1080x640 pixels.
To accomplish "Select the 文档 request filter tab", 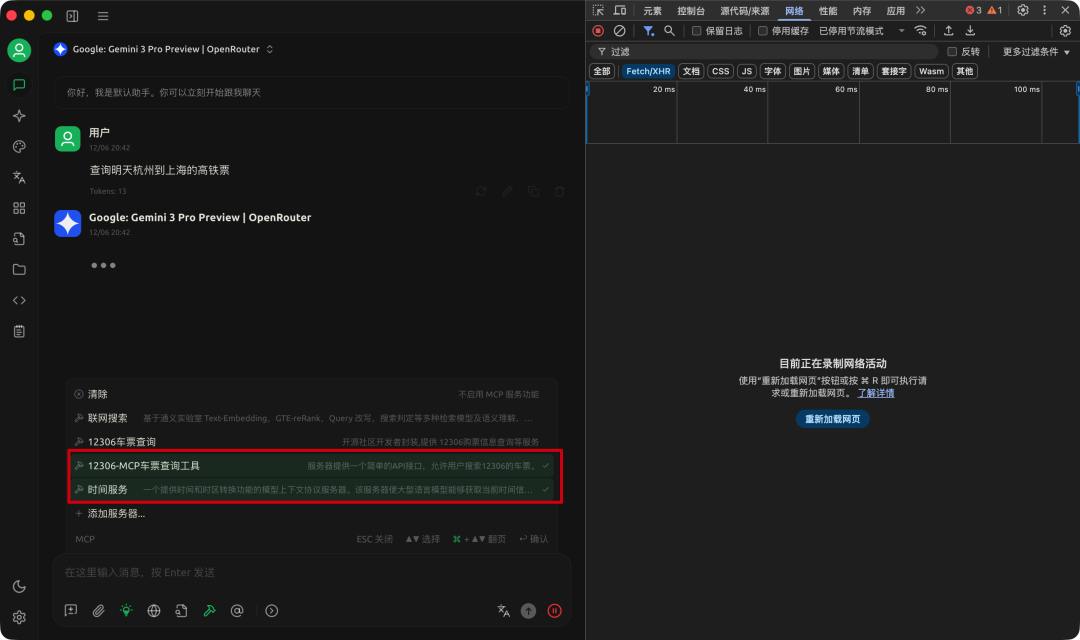I will click(x=691, y=71).
